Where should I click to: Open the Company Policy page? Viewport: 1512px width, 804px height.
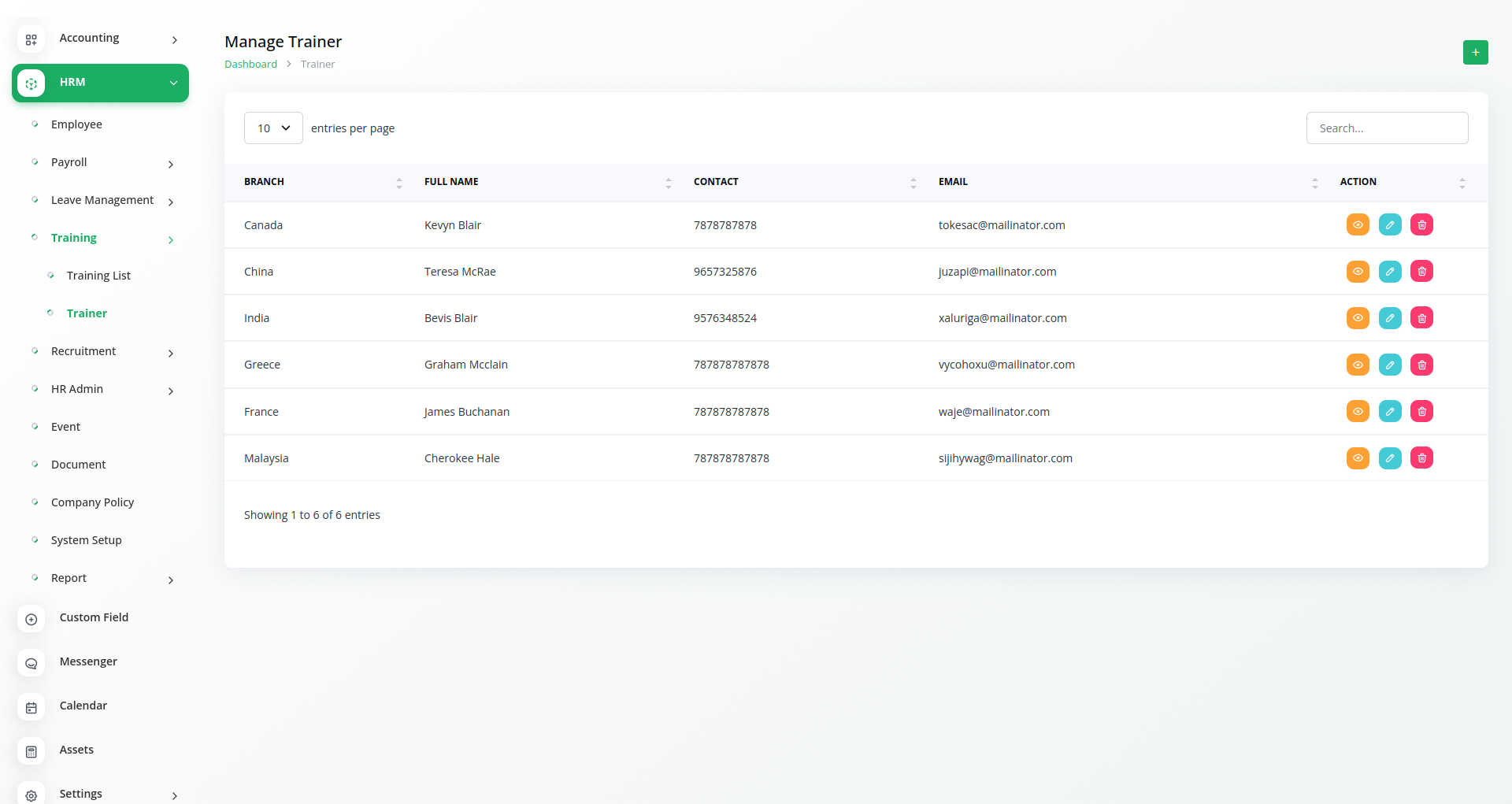[92, 502]
